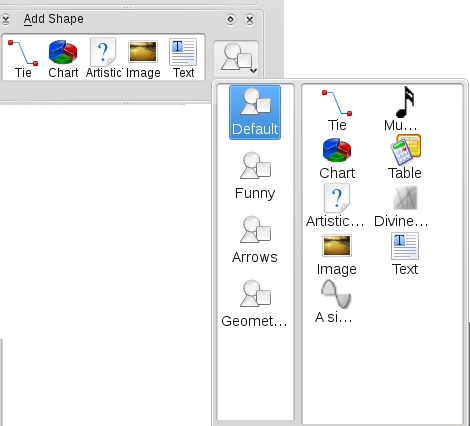470x426 pixels.
Task: Show the Geometric shapes collection
Action: (254, 304)
